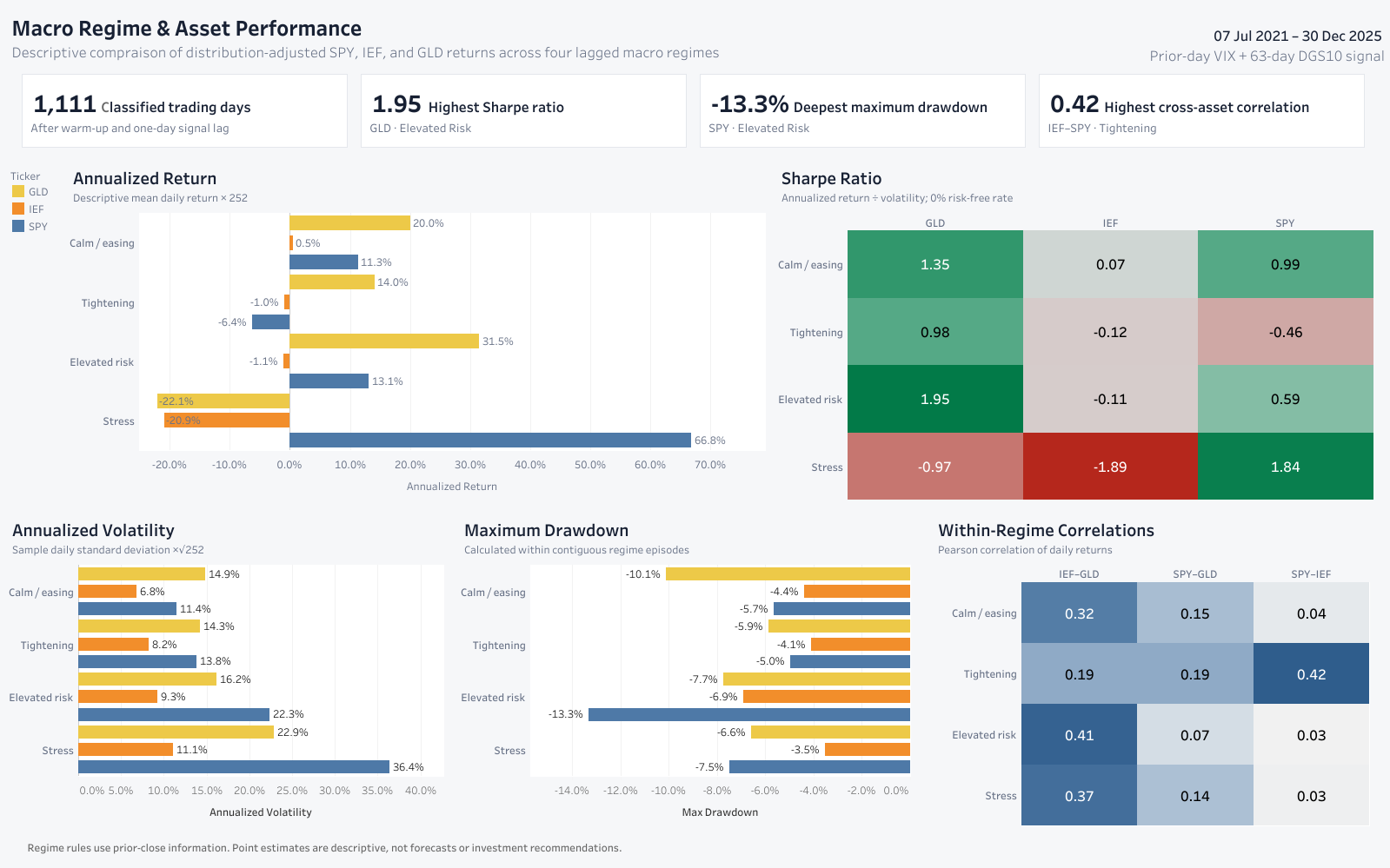Select Sharpe cell 1.95 for GLD Elevated risk

click(935, 399)
